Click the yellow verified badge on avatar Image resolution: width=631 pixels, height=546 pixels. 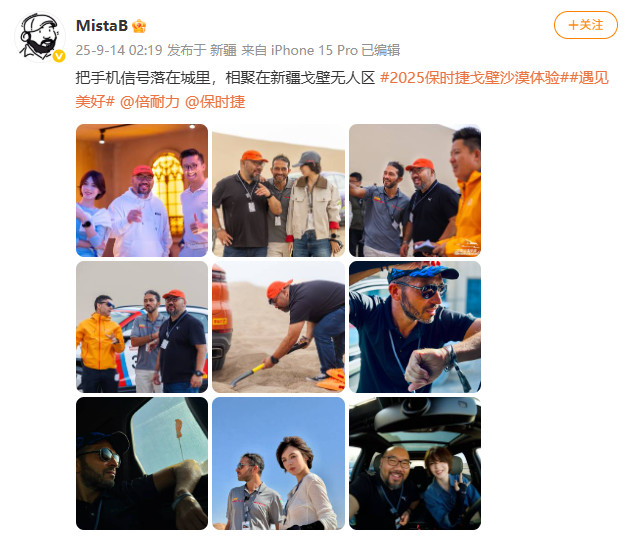tap(59, 56)
